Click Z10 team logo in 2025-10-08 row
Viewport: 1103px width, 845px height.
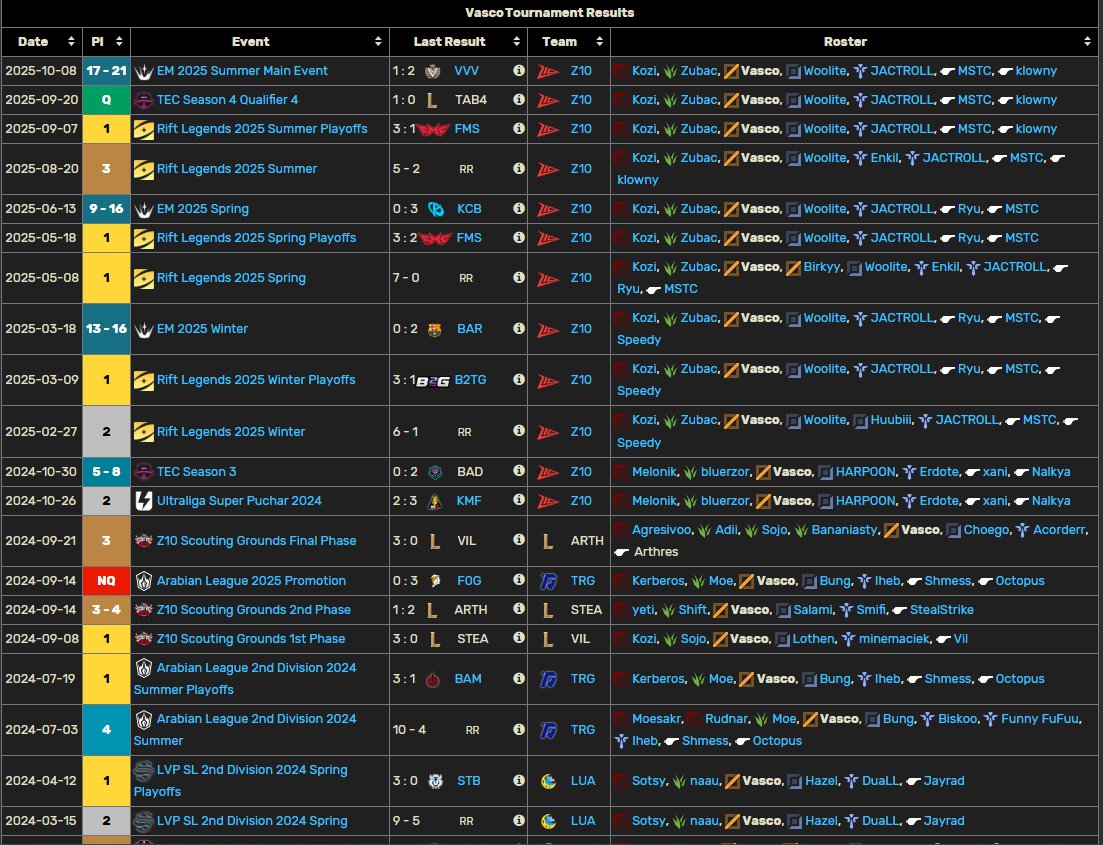(548, 71)
